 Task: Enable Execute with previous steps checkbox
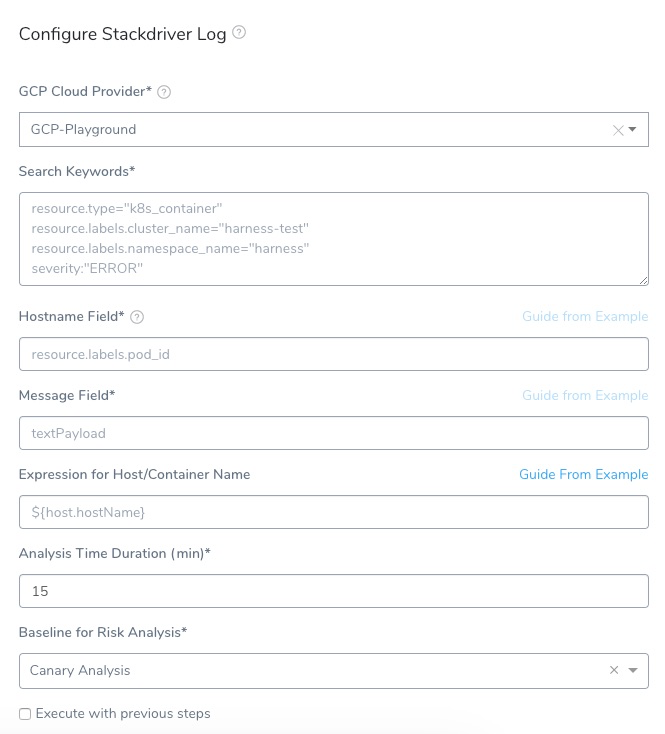pos(25,714)
